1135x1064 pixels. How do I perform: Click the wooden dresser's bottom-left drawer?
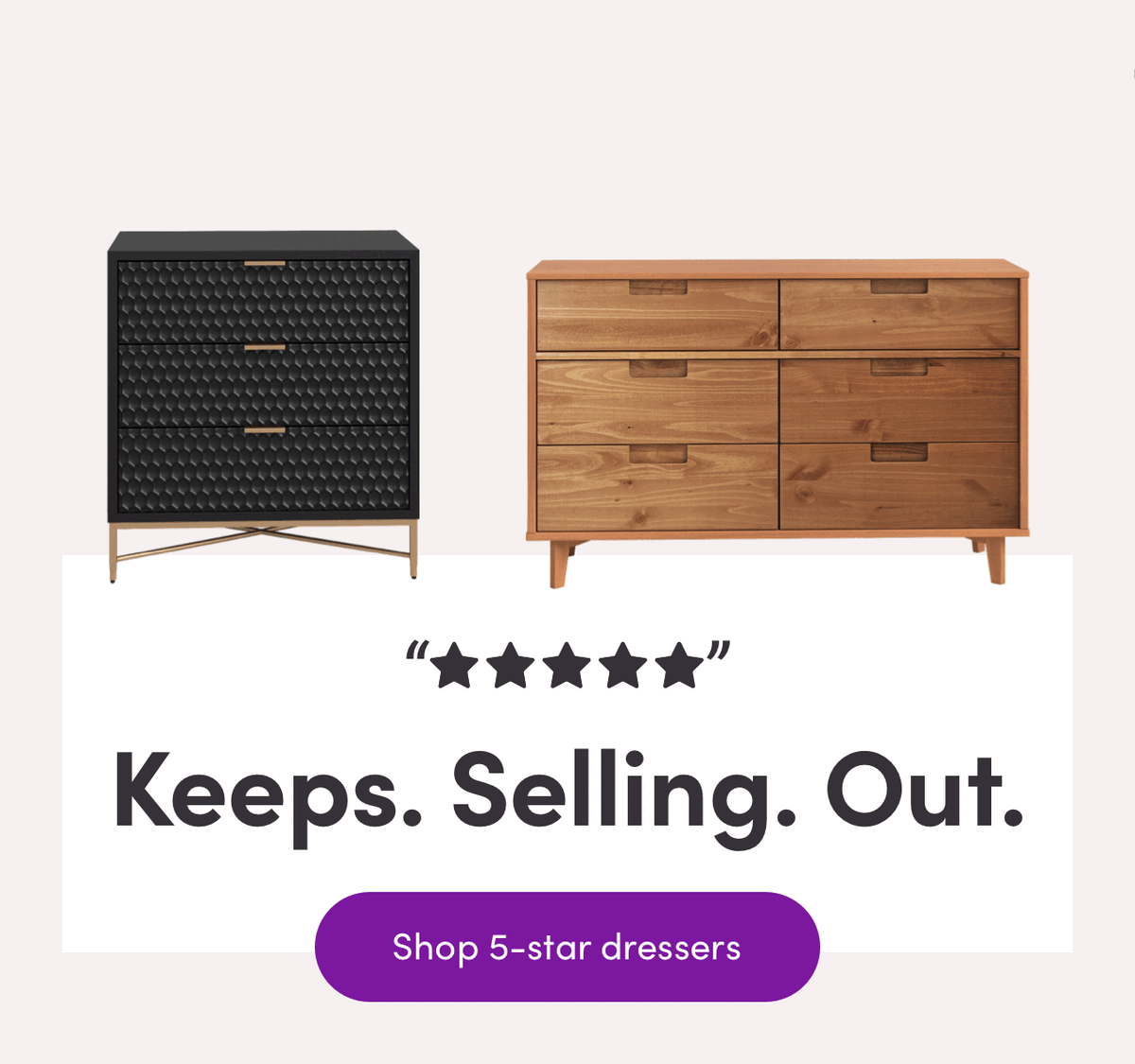[x=656, y=487]
